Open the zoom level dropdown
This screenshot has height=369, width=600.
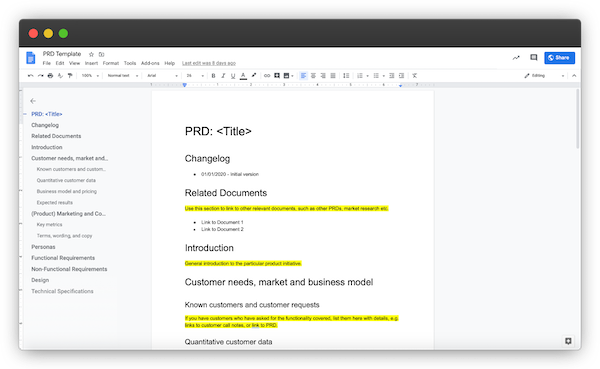pos(90,76)
